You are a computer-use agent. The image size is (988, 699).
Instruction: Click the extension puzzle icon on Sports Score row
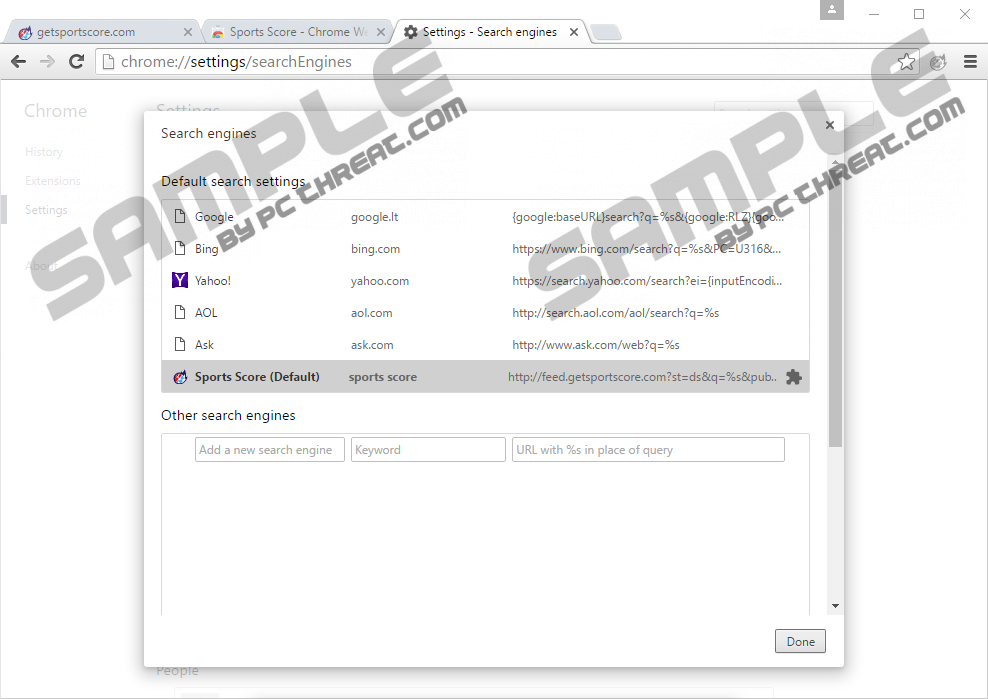tap(794, 377)
